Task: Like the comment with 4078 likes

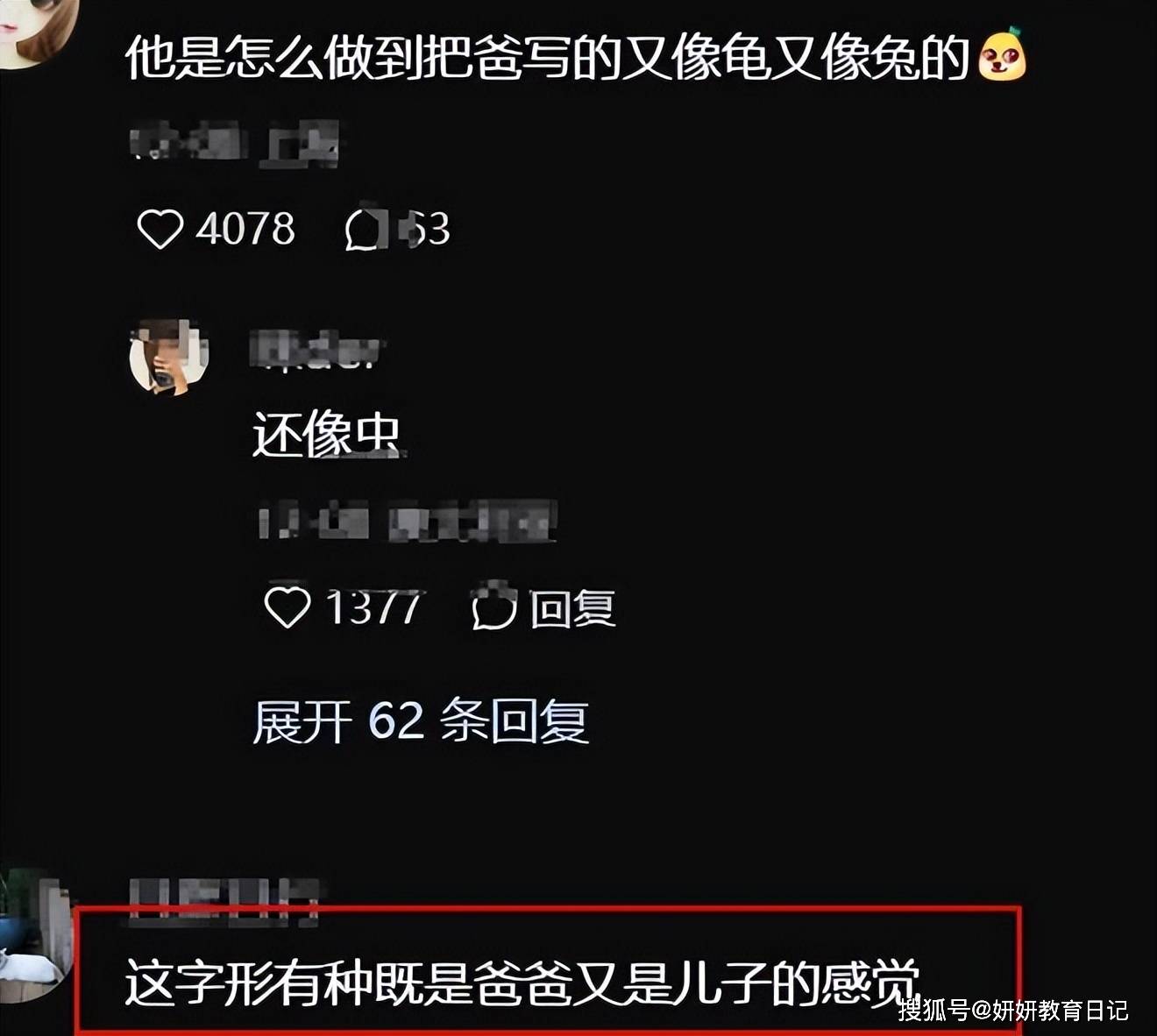Action: pyautogui.click(x=160, y=229)
